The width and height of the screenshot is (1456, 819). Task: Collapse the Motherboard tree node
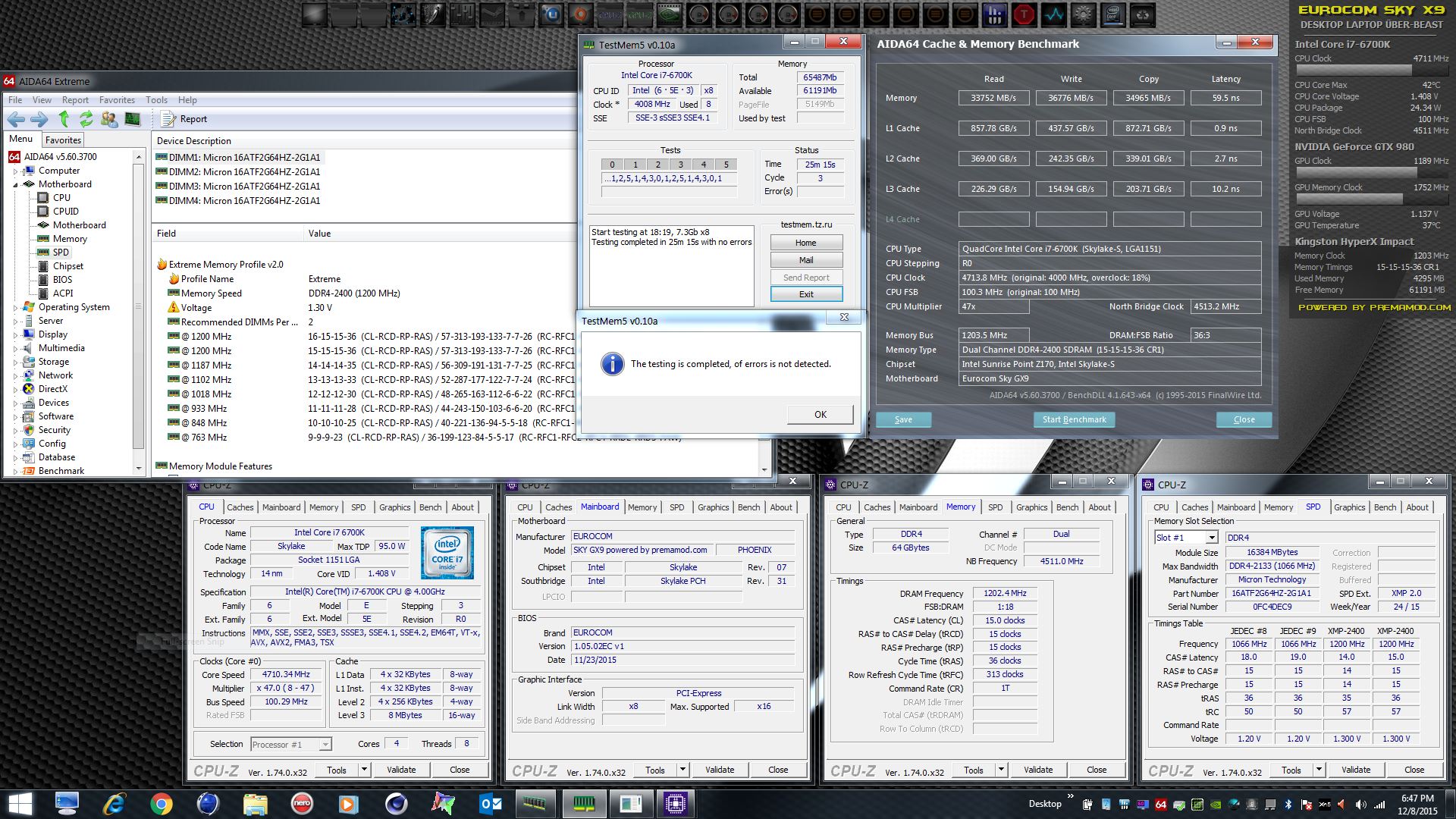coord(15,184)
